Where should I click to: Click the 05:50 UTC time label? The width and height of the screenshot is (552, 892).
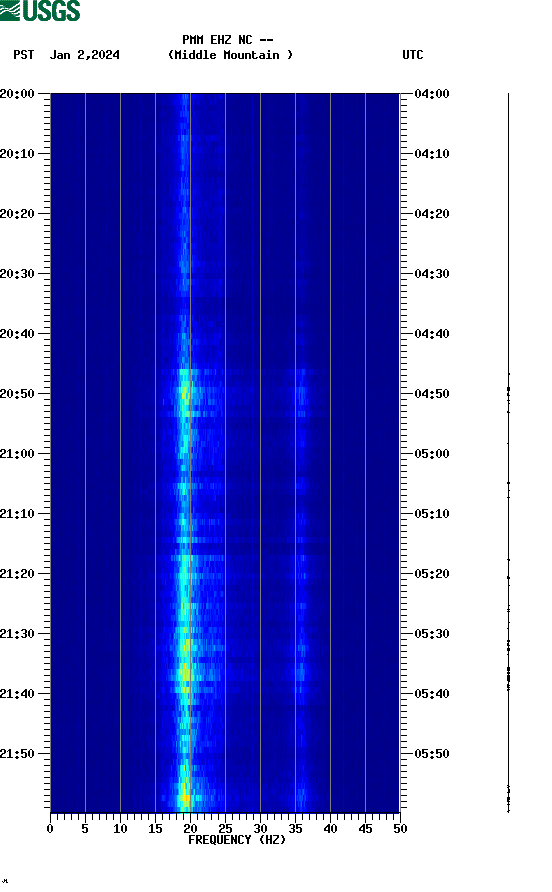[432, 754]
